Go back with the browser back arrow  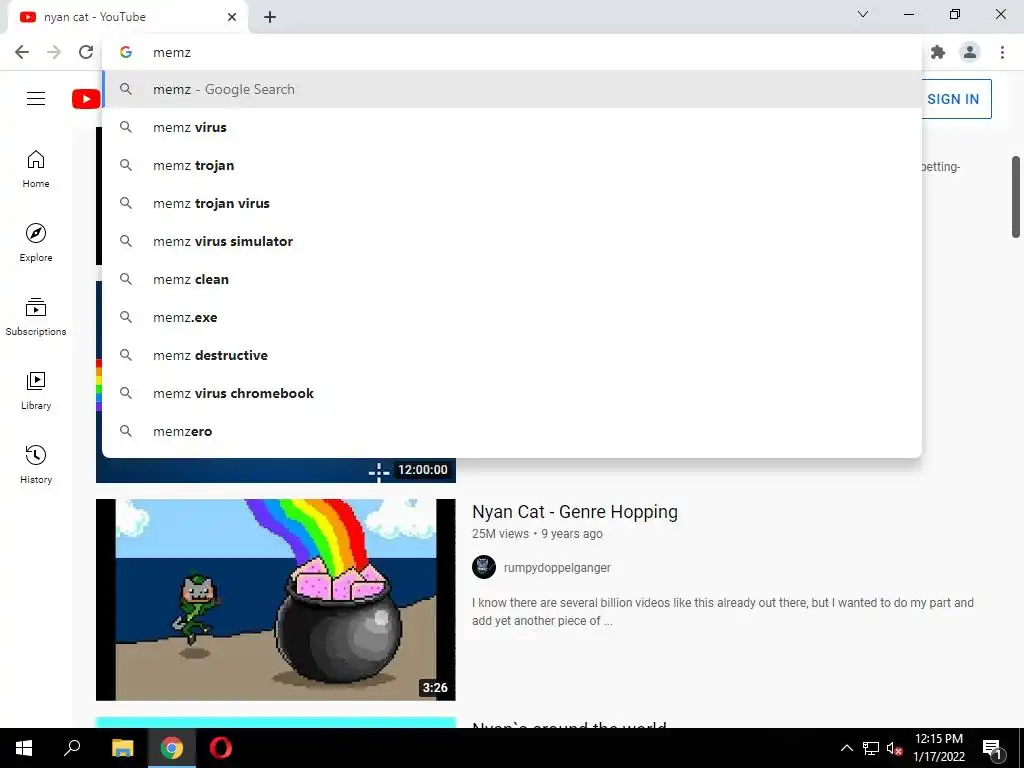coord(22,52)
